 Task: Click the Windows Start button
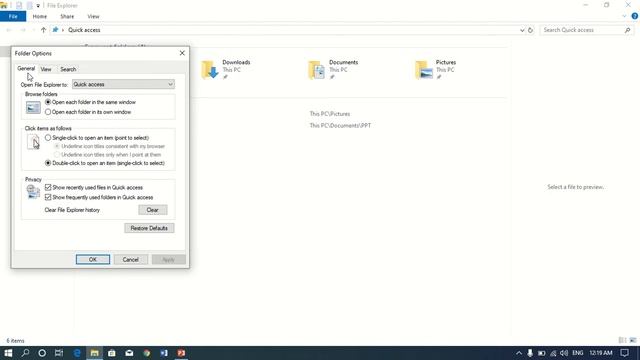(x=8, y=353)
